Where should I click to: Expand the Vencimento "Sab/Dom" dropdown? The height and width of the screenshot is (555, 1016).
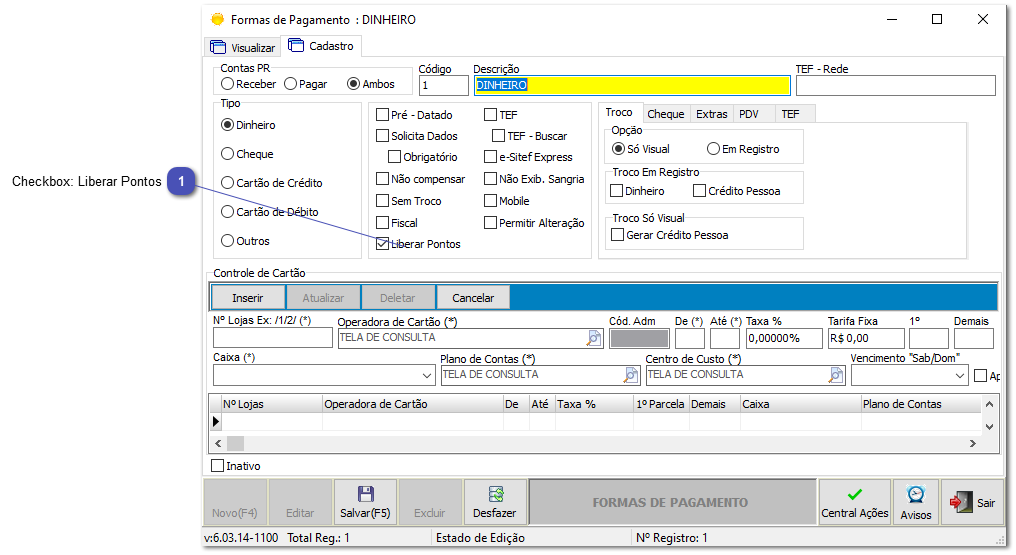pos(960,375)
